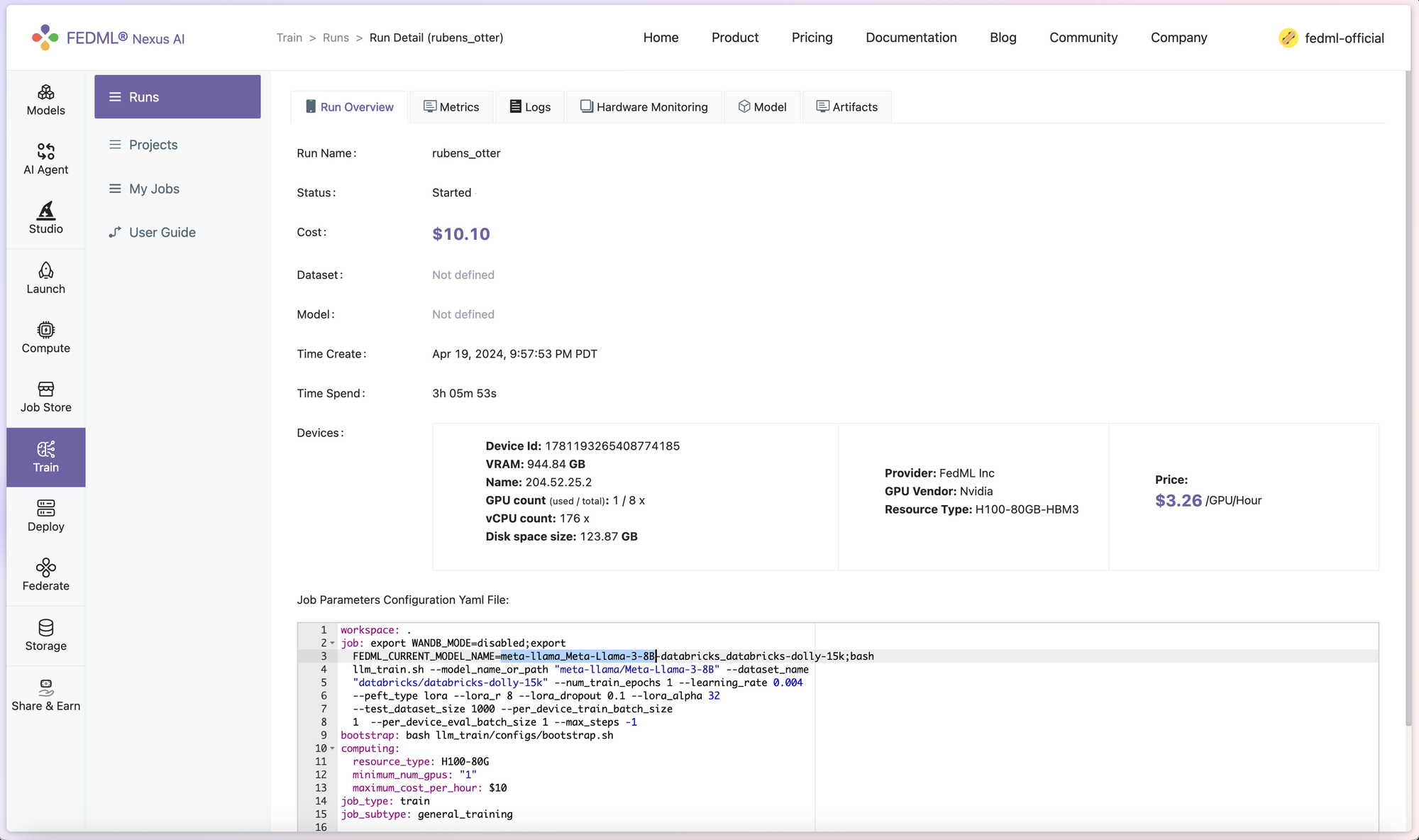Select My Jobs in the side menu
Image resolution: width=1419 pixels, height=840 pixels.
click(154, 189)
